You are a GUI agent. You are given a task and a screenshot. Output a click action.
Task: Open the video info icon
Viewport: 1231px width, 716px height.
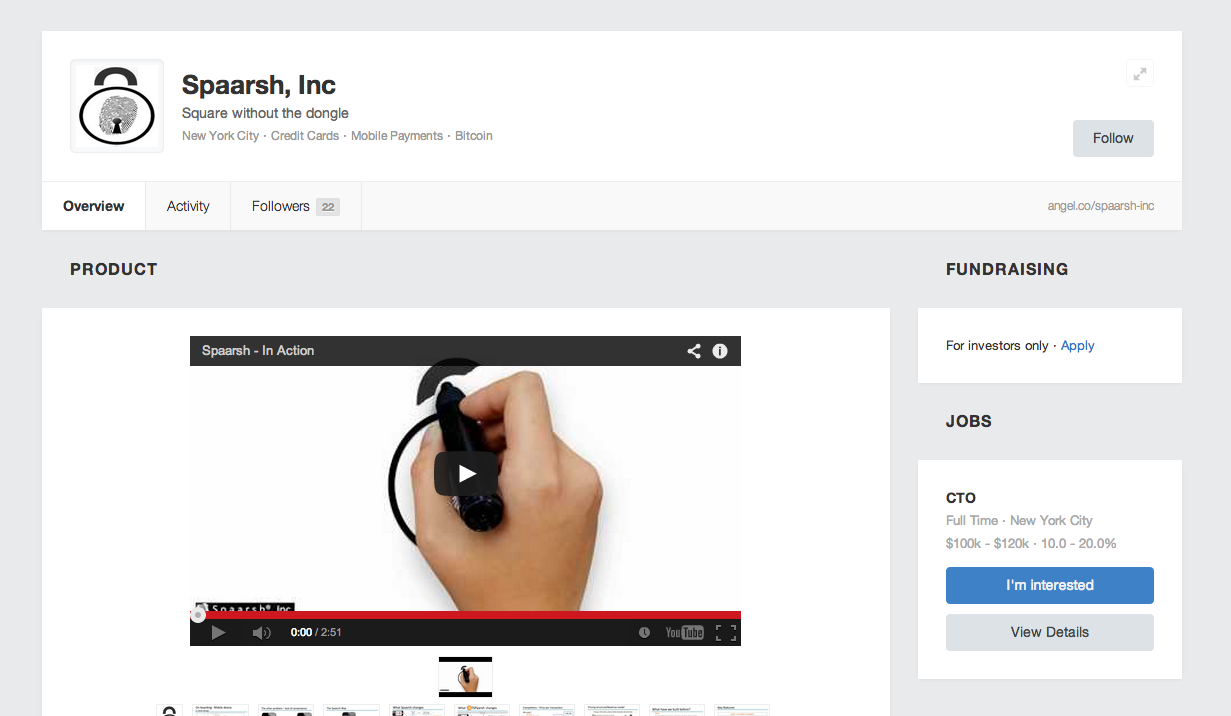[719, 351]
